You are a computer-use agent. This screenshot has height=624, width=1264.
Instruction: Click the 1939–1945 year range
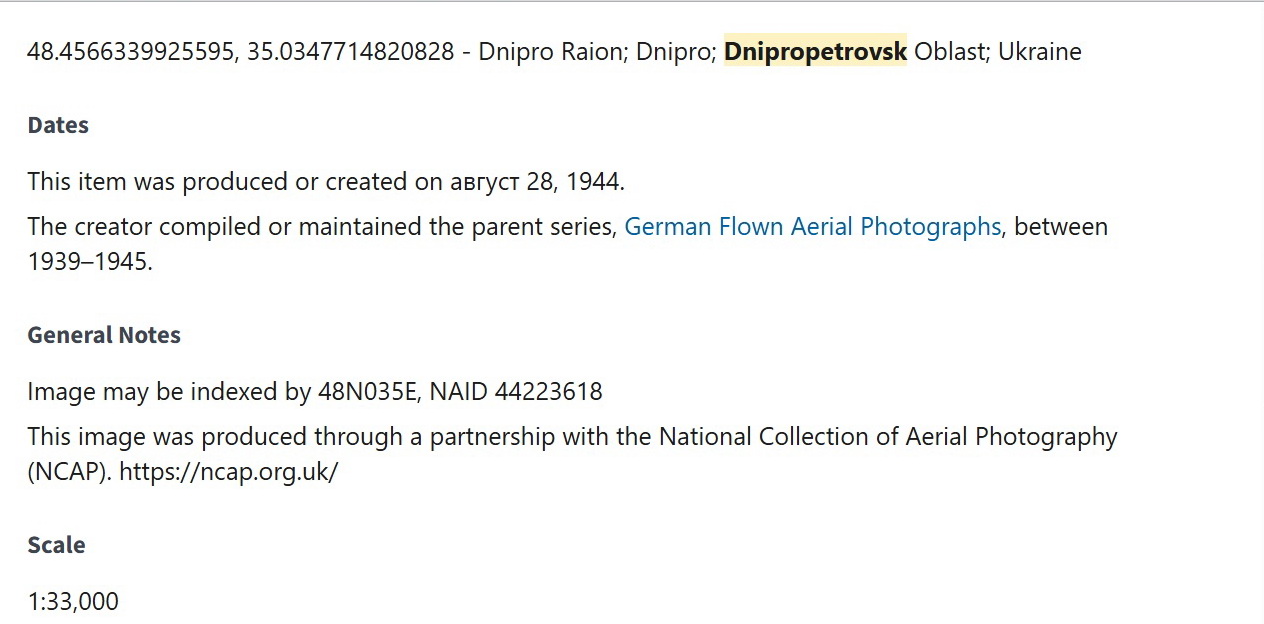point(90,263)
